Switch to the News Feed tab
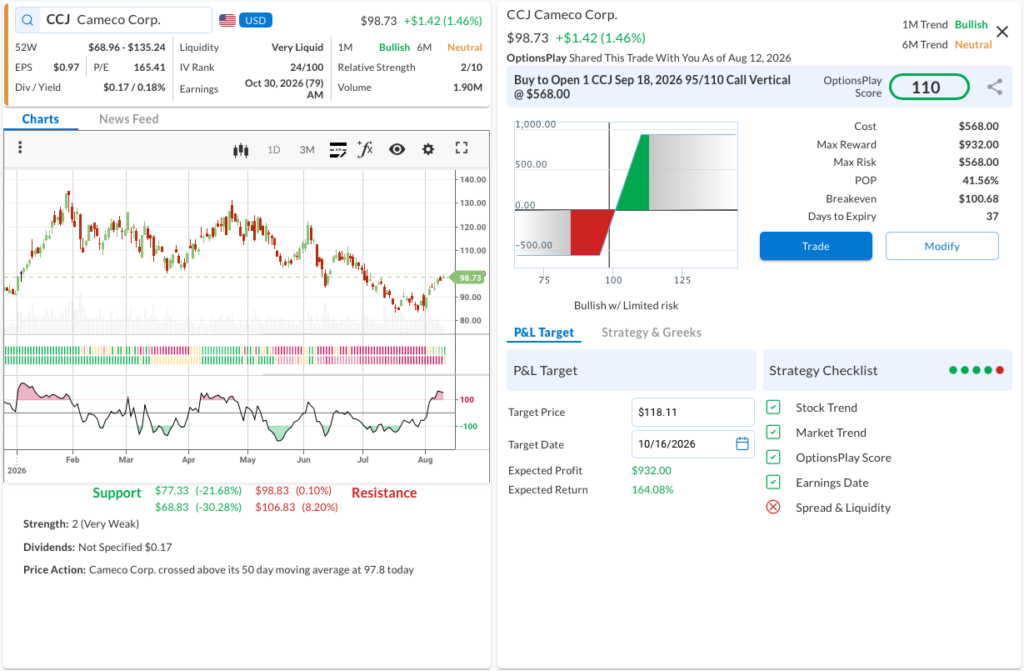The width and height of the screenshot is (1024, 671). coord(129,119)
